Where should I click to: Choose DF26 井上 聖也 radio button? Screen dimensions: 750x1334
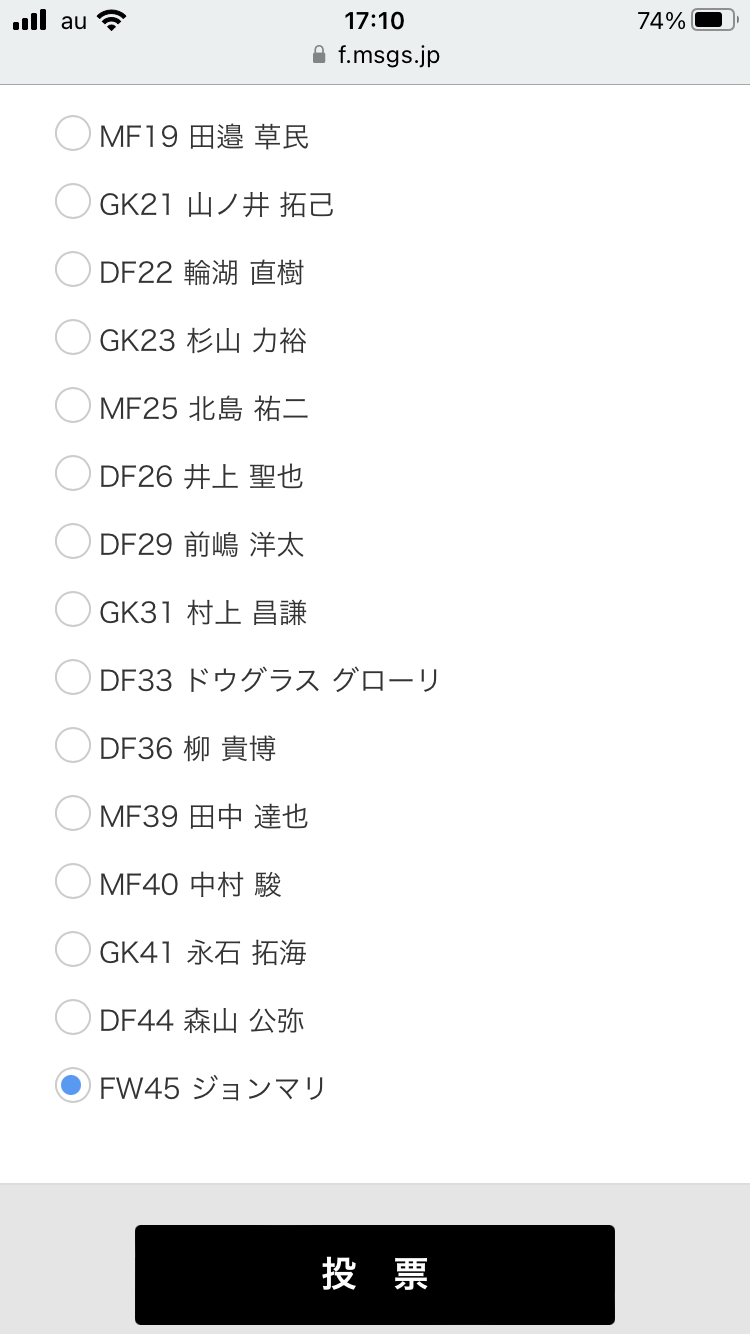[73, 474]
